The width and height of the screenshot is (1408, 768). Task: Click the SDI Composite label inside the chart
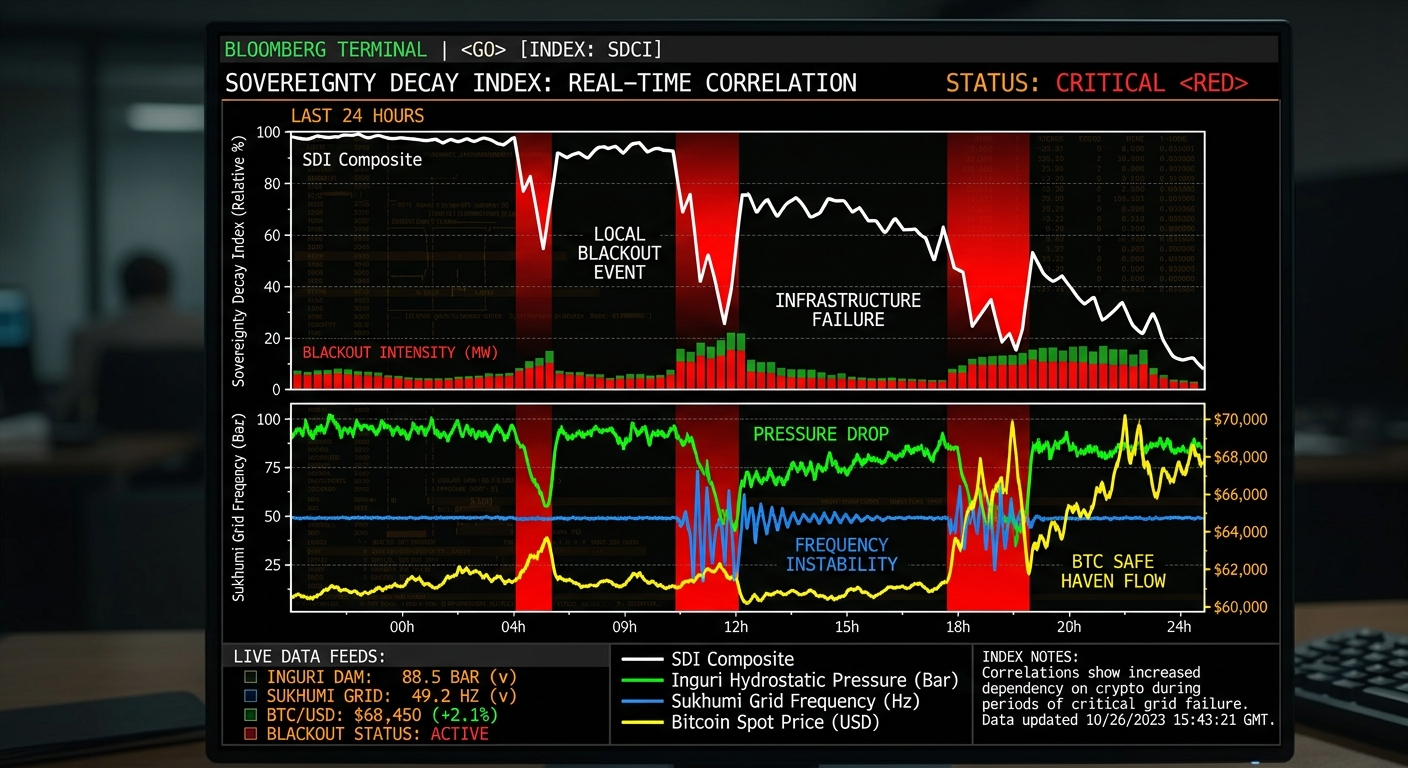click(x=362, y=160)
